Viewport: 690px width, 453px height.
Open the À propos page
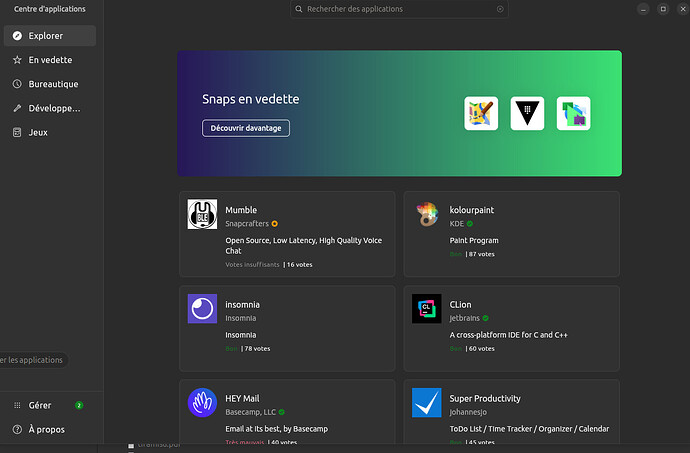point(50,430)
